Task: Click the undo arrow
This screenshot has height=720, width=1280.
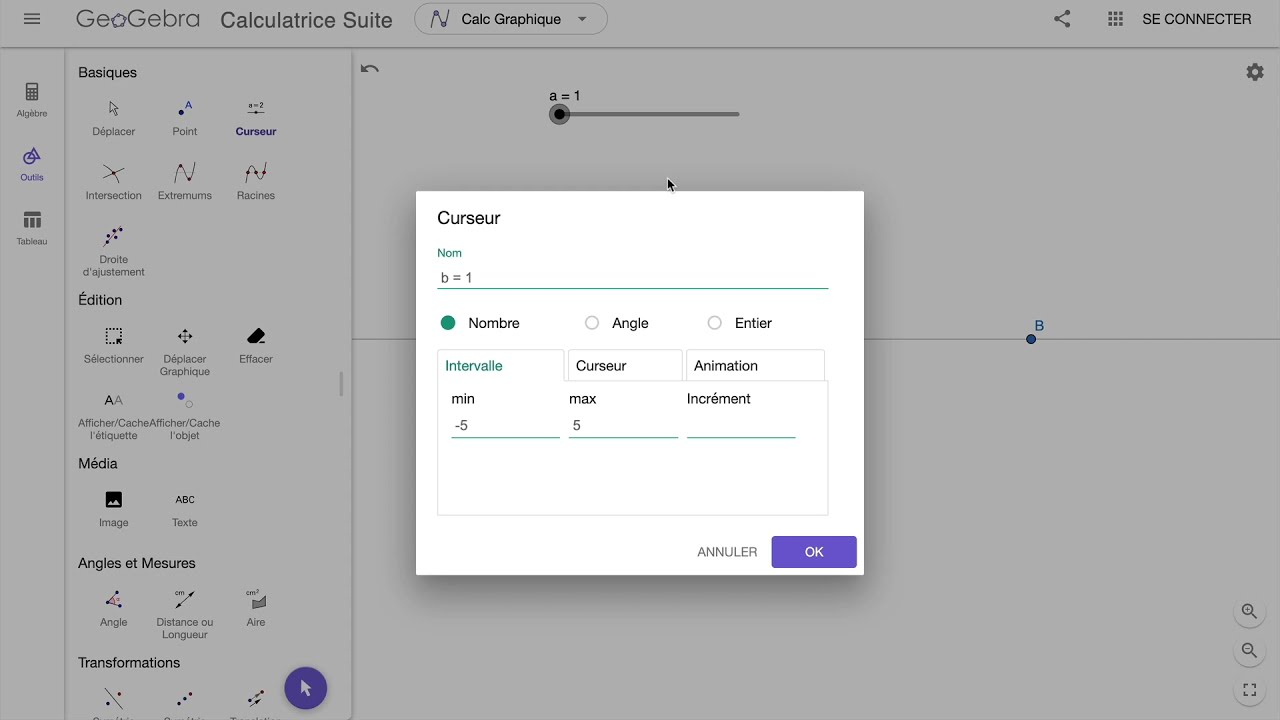Action: click(370, 69)
